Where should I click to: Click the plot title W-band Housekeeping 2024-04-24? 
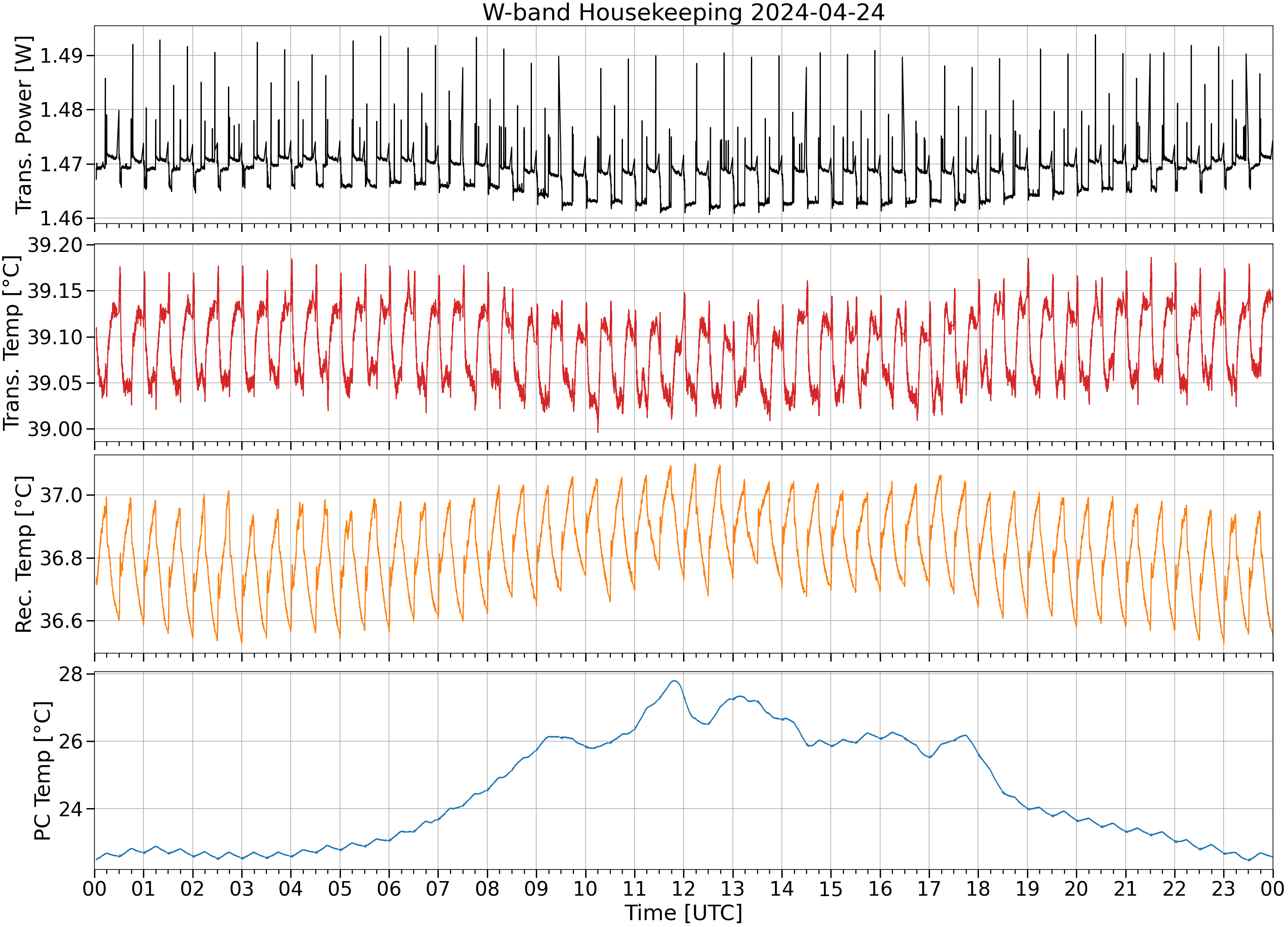coord(683,12)
